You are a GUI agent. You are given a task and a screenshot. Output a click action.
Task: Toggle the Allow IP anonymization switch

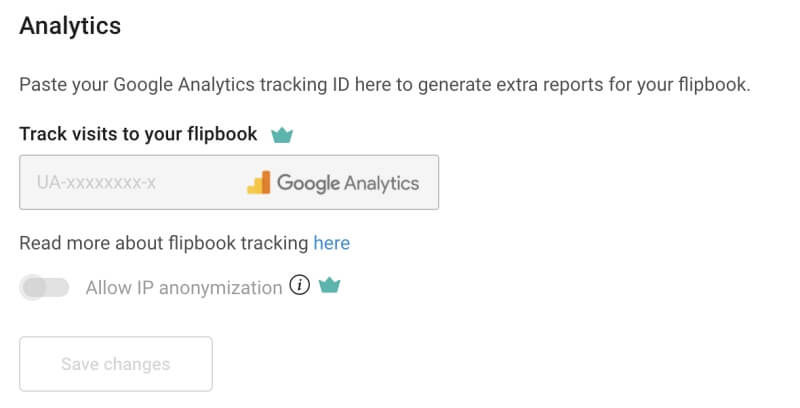tap(44, 287)
